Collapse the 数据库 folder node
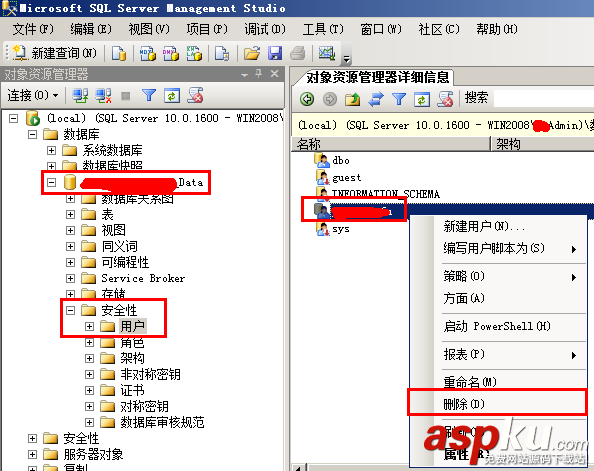Viewport: 594px width, 471px height. click(33, 135)
